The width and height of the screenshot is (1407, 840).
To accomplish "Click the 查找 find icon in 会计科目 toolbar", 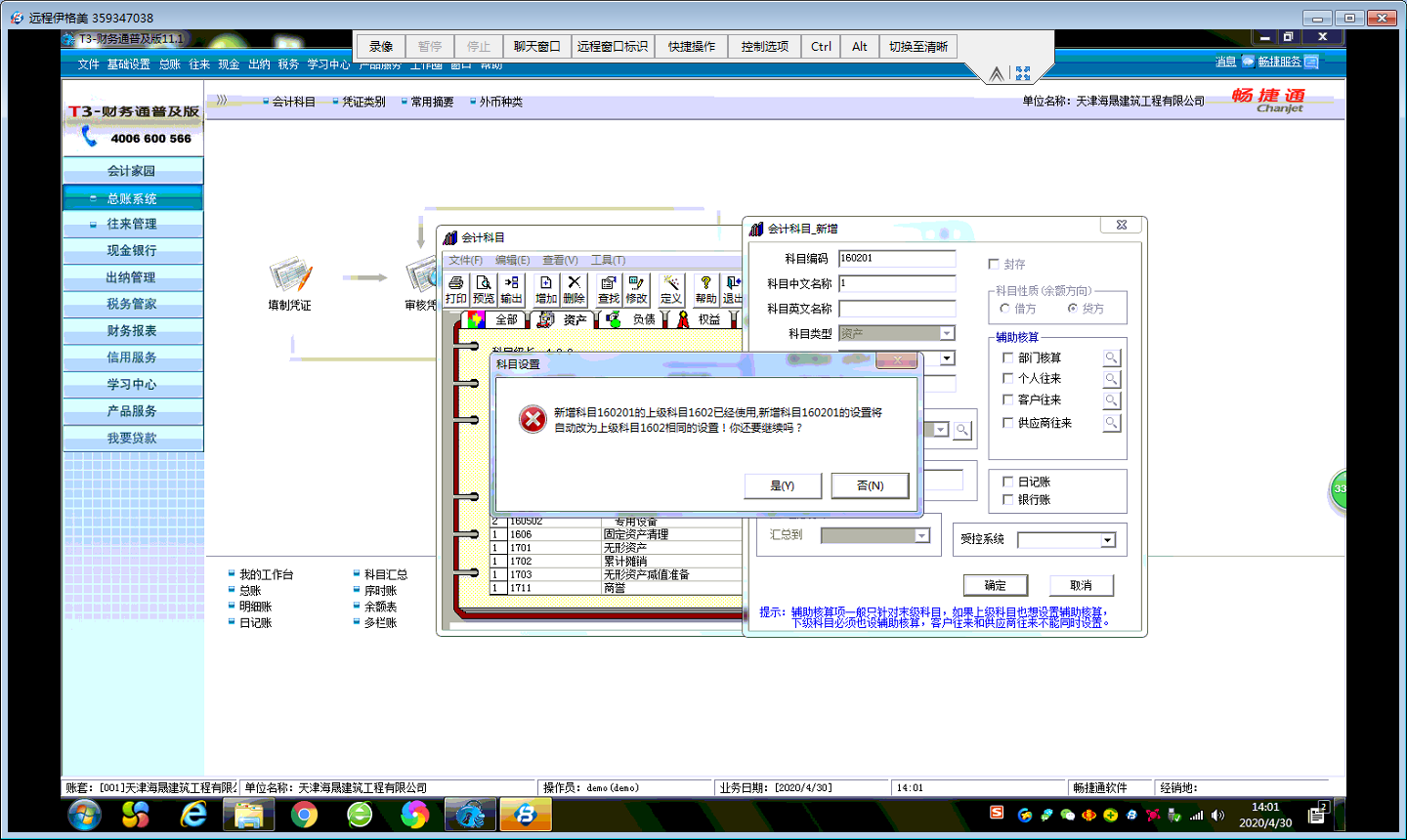I will (609, 289).
